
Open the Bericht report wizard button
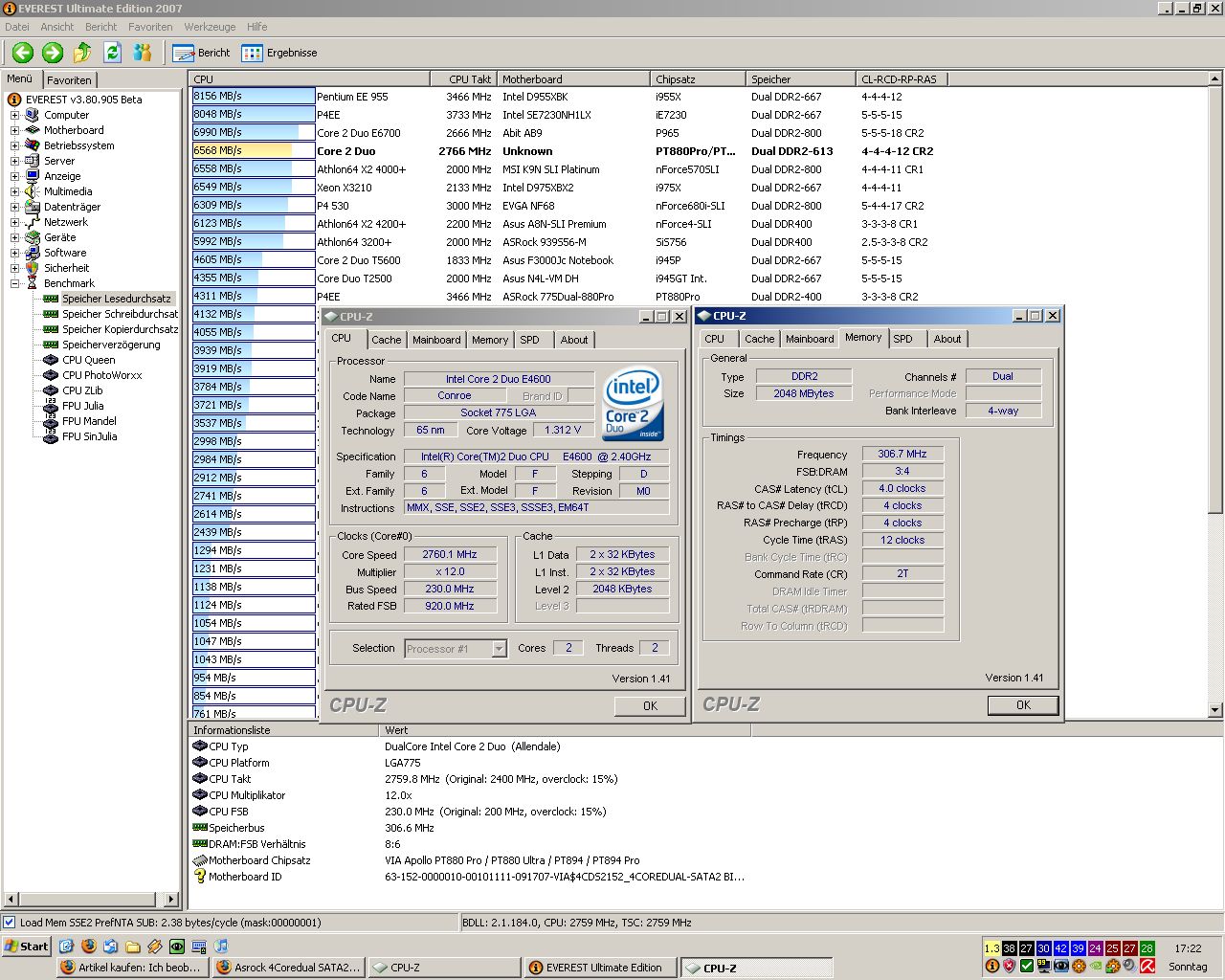pos(202,53)
